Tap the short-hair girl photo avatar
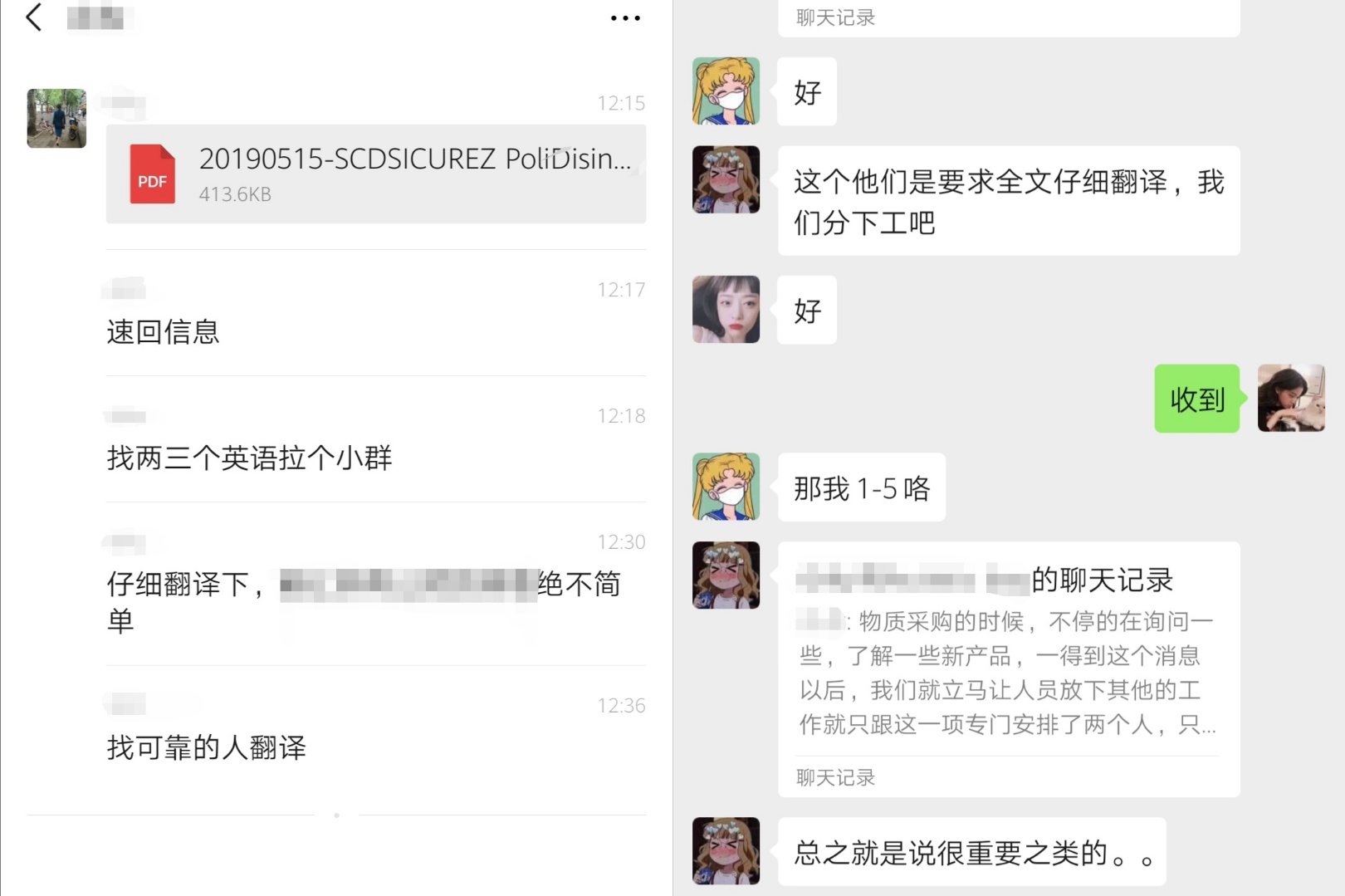This screenshot has width=1345, height=896. click(726, 310)
